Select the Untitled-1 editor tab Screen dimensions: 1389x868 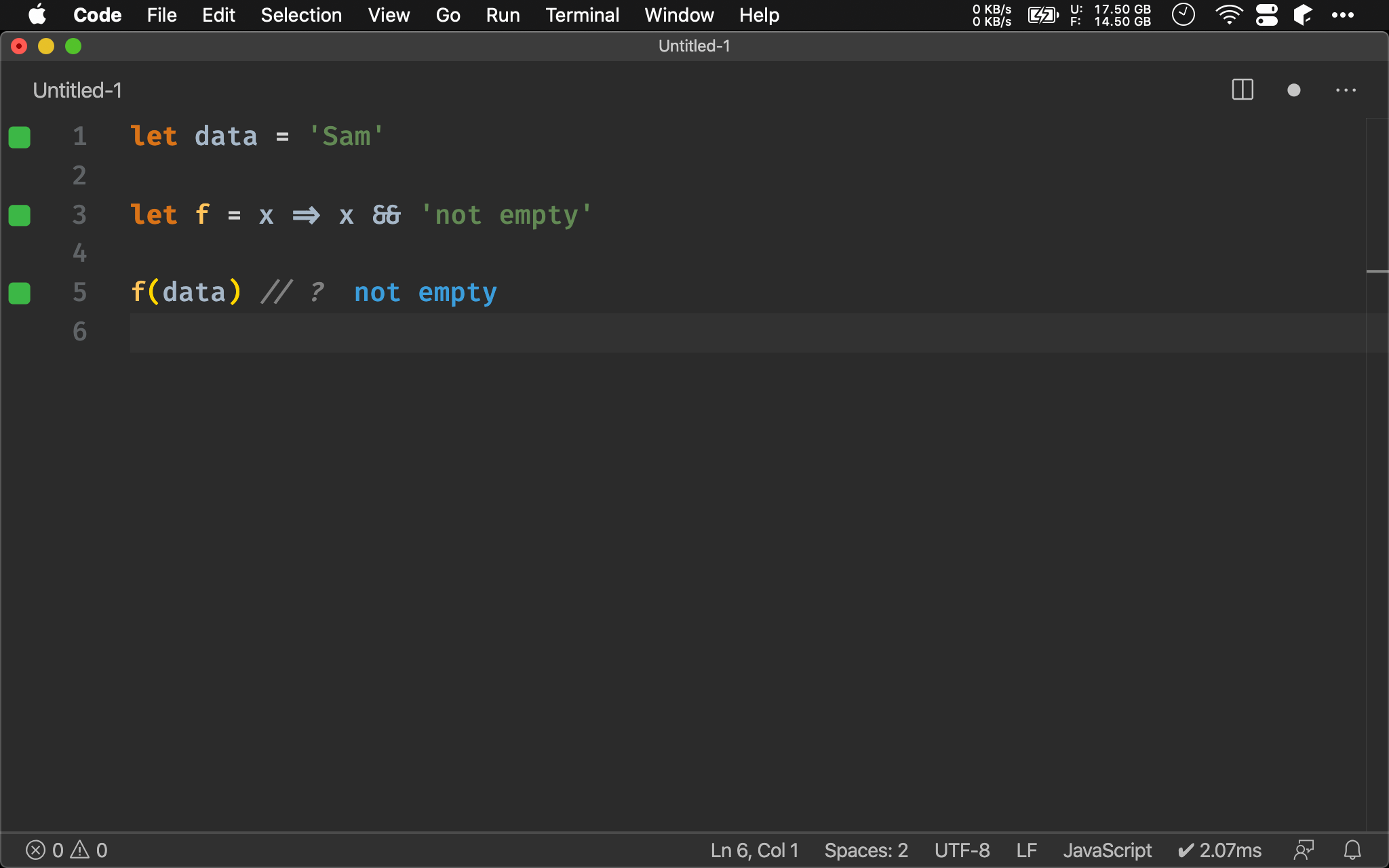77,90
